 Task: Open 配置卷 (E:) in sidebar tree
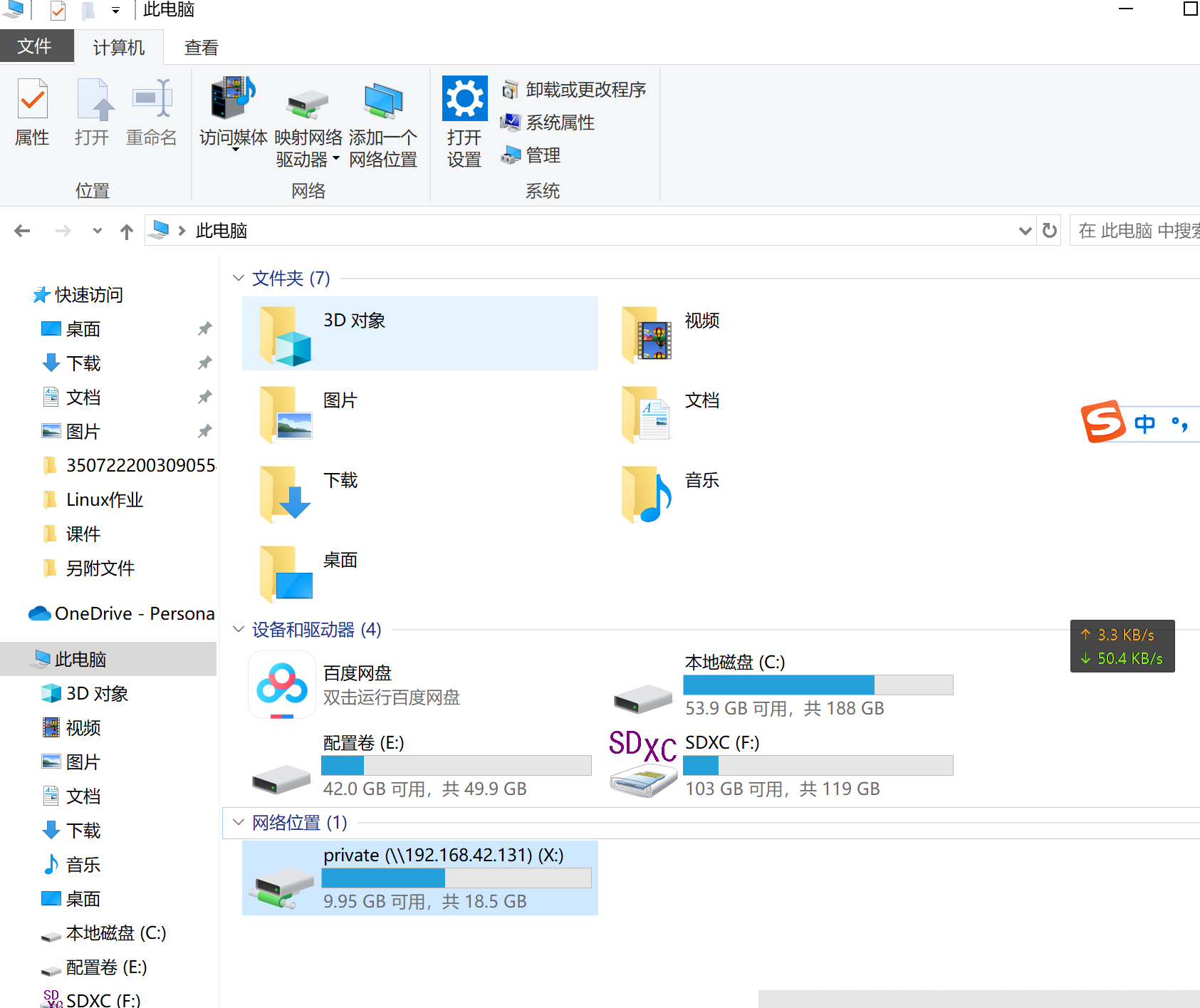coord(106,967)
